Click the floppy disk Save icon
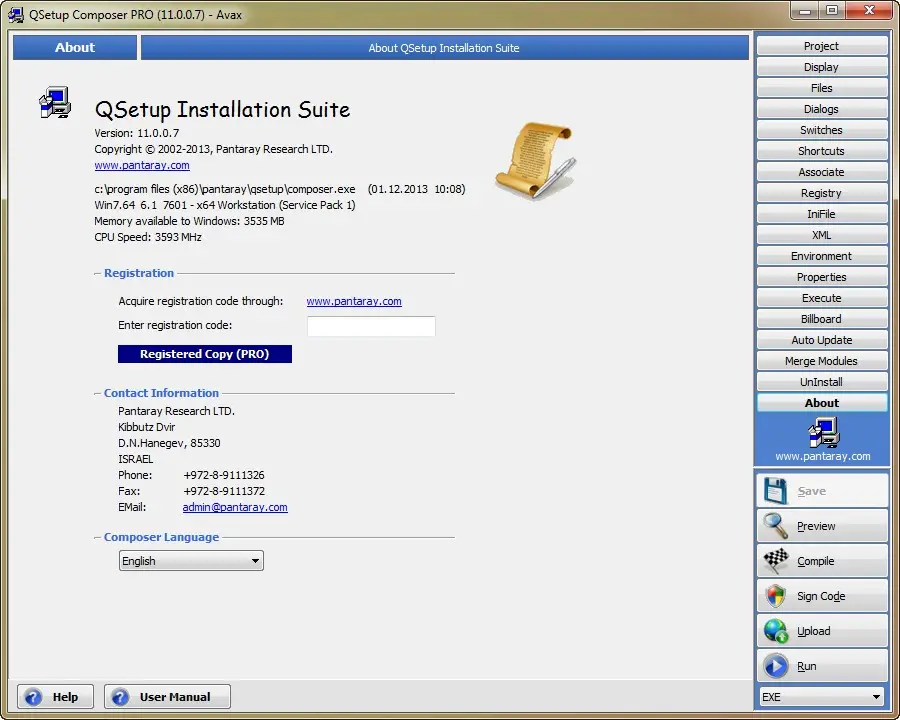This screenshot has height=720, width=900. click(x=775, y=491)
